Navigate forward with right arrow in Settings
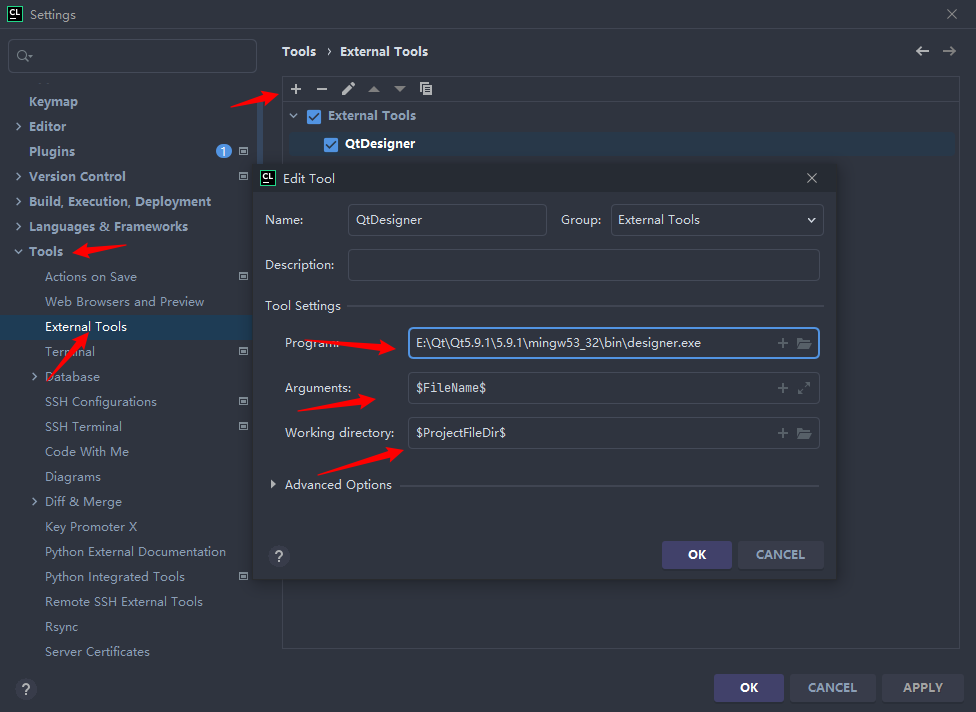976x712 pixels. coord(949,51)
